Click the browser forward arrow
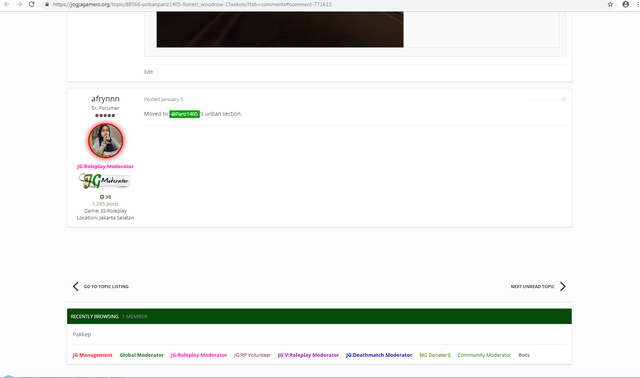The height and width of the screenshot is (378, 640). (x=19, y=4)
